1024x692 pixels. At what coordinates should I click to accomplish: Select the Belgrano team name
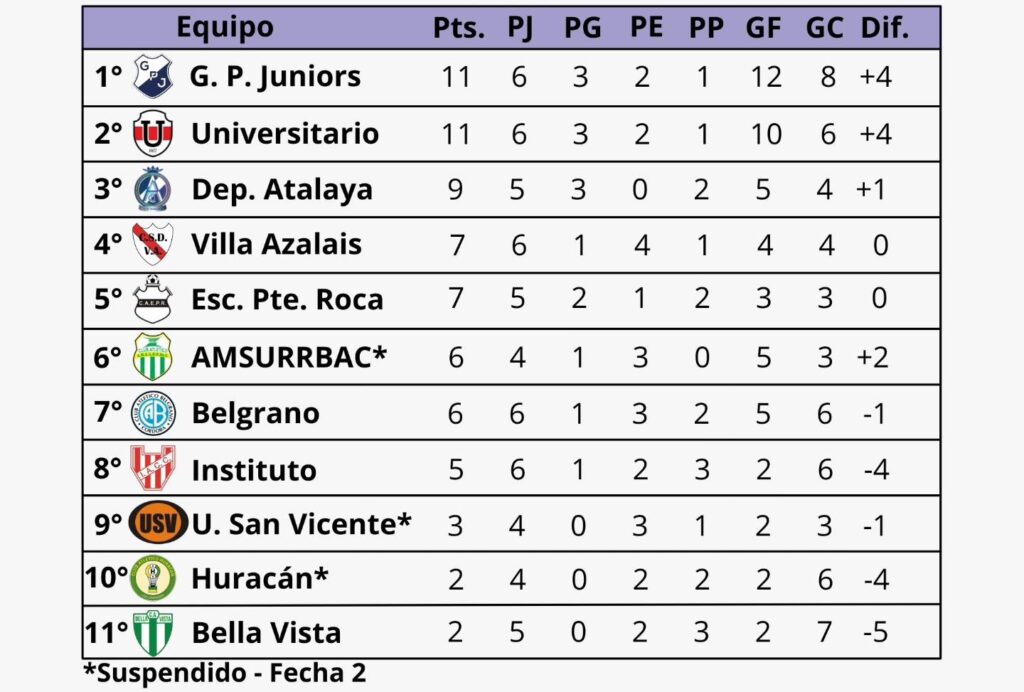(255, 413)
